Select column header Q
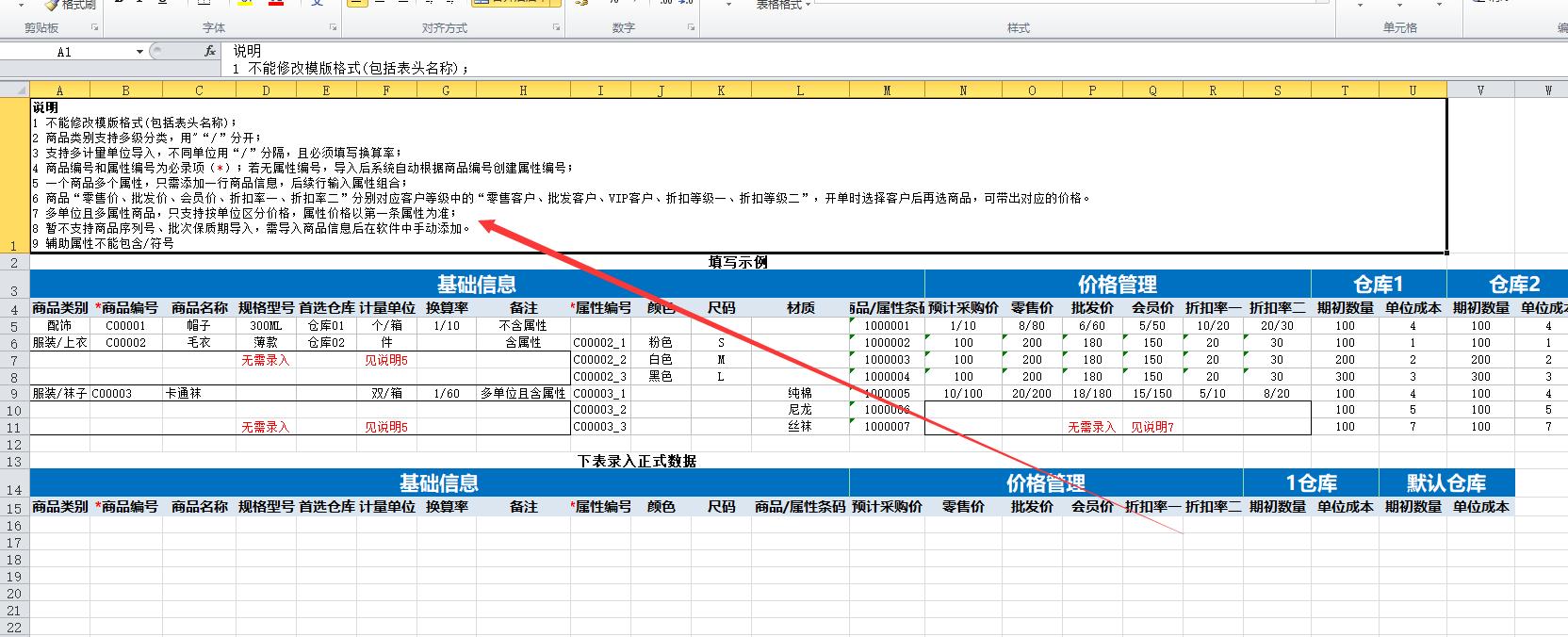 tap(1152, 90)
